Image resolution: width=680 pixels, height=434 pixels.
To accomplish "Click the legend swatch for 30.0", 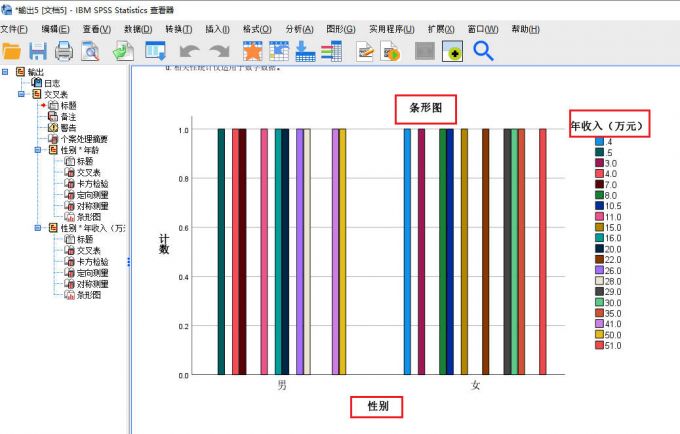I will pos(599,302).
